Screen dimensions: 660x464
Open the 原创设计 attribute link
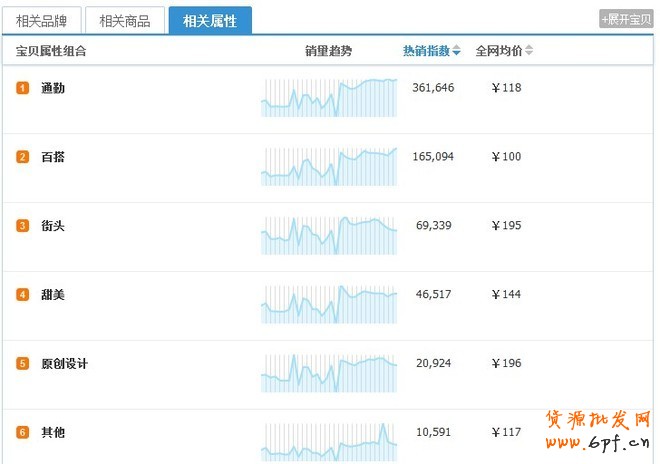coord(65,364)
